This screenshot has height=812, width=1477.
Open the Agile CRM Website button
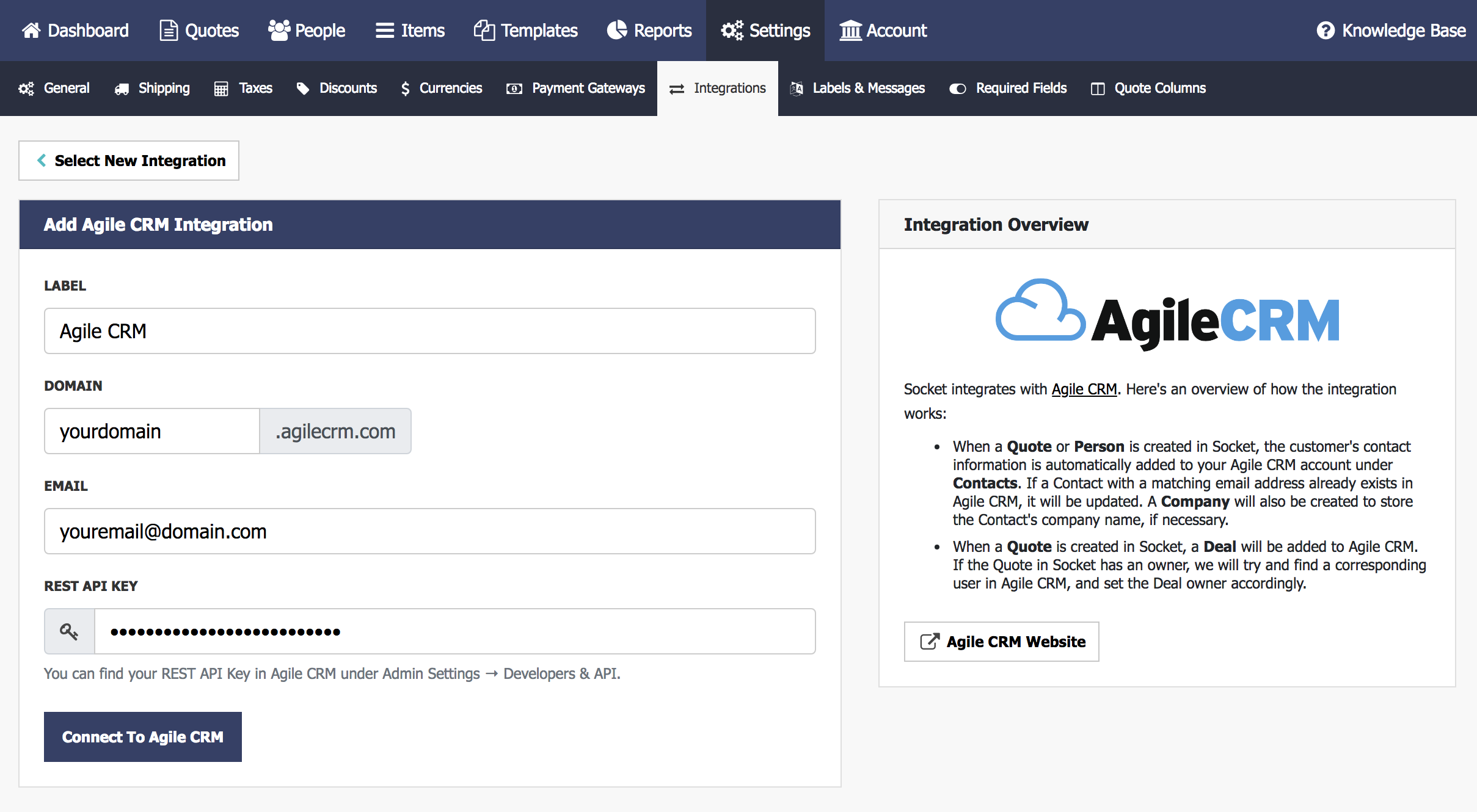click(x=1002, y=642)
